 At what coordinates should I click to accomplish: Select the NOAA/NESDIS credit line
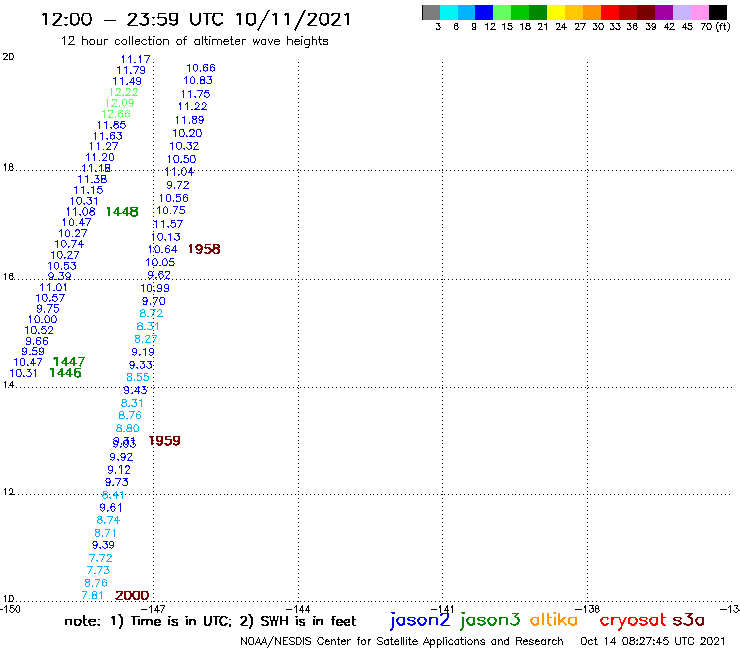[x=402, y=641]
